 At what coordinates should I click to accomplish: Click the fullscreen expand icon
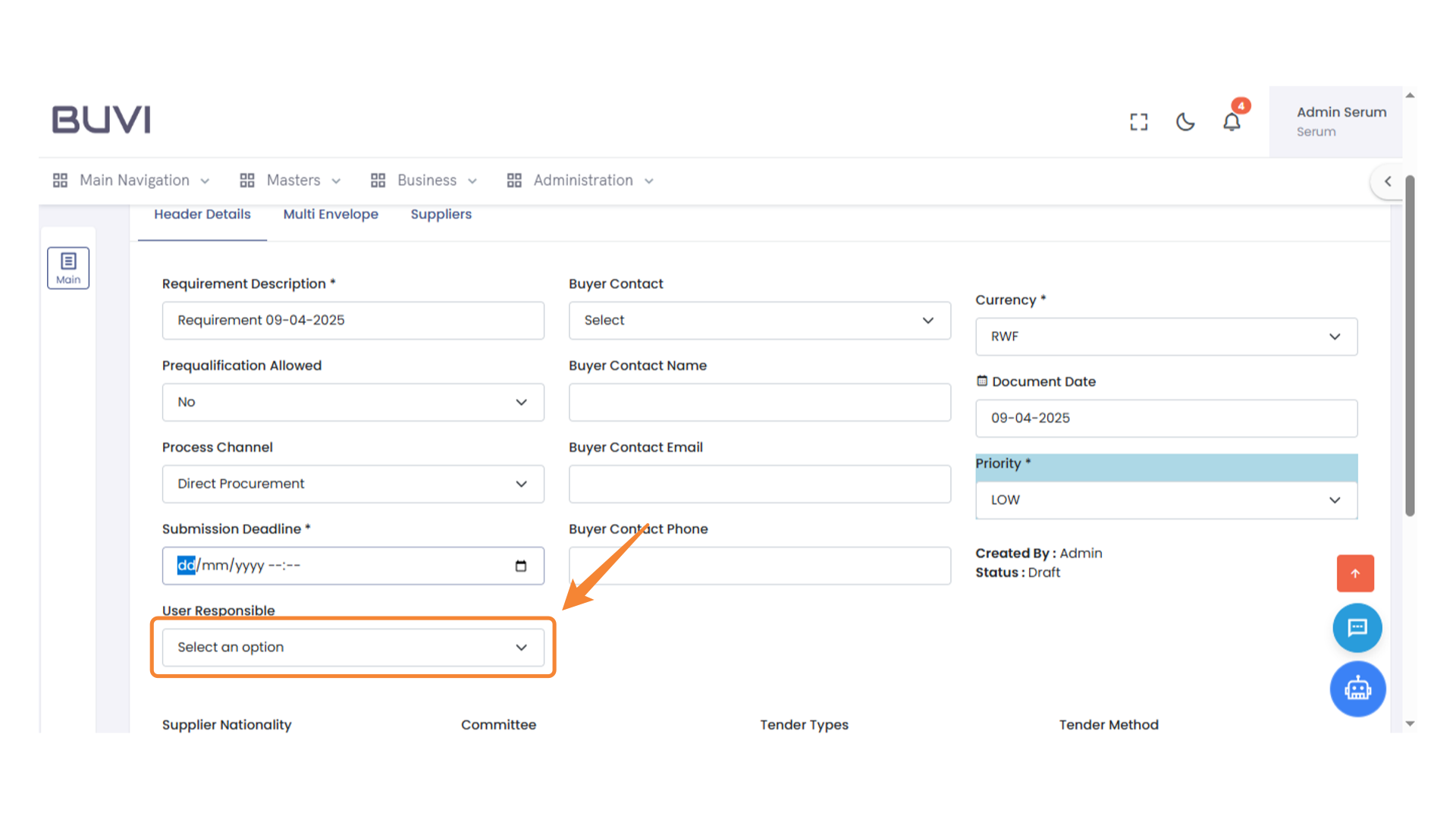click(x=1138, y=121)
